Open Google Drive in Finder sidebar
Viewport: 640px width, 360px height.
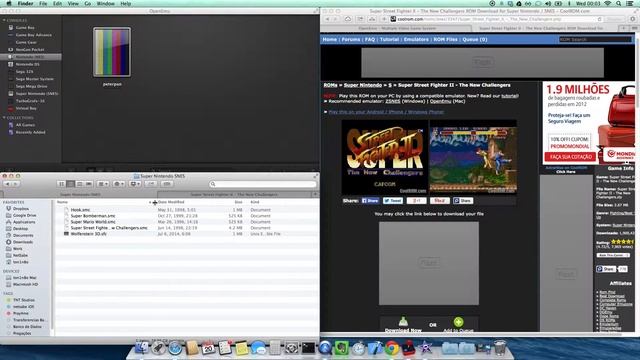click(24, 215)
